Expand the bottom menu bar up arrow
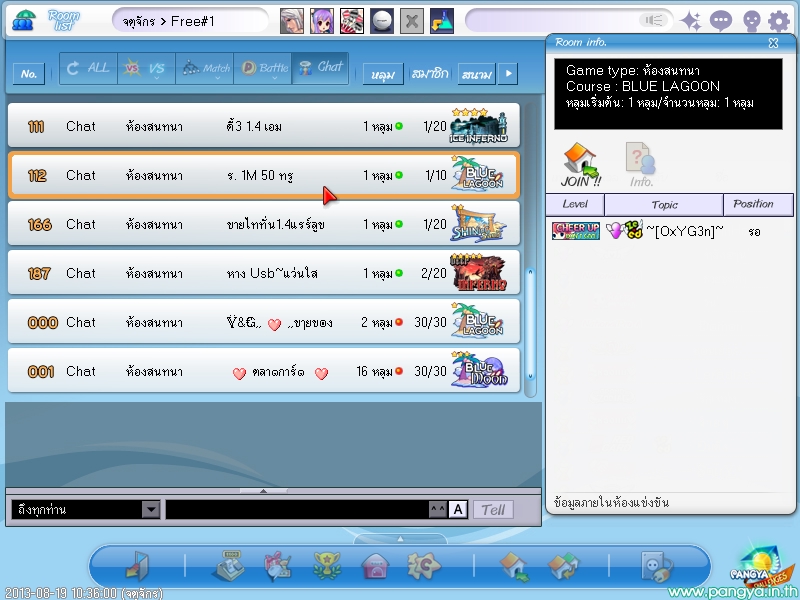The width and height of the screenshot is (800, 600). (x=400, y=539)
